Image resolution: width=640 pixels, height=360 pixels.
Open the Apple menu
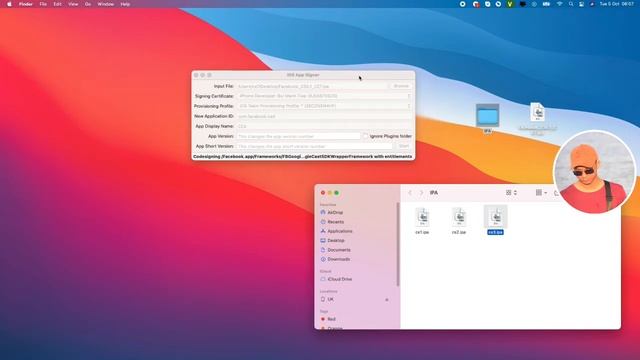point(9,4)
